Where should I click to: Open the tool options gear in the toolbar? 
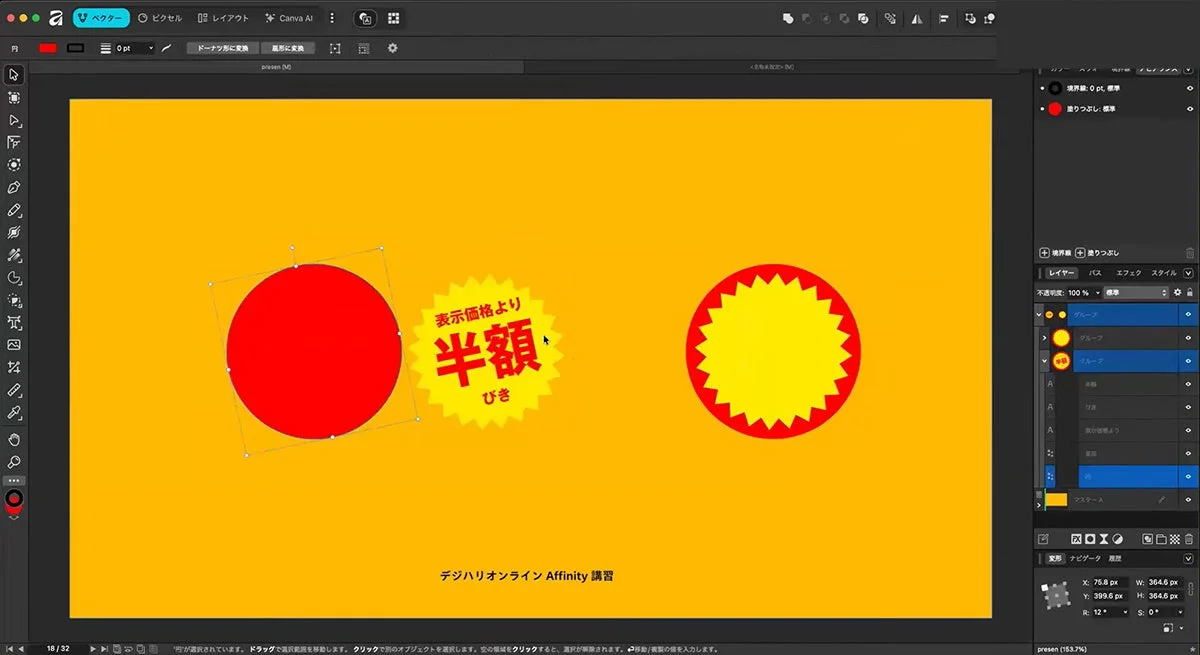click(393, 48)
